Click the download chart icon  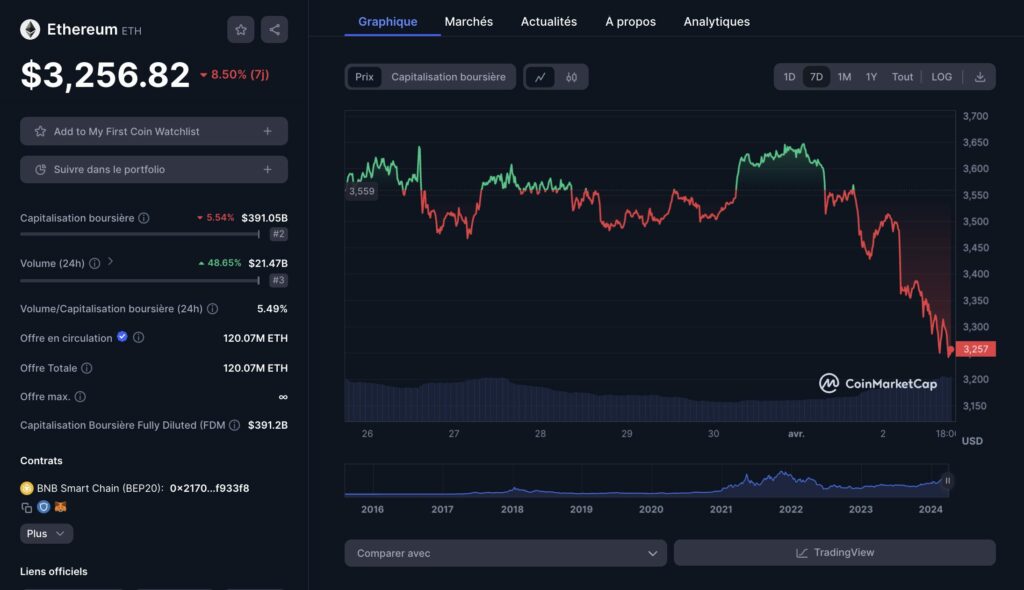point(980,77)
